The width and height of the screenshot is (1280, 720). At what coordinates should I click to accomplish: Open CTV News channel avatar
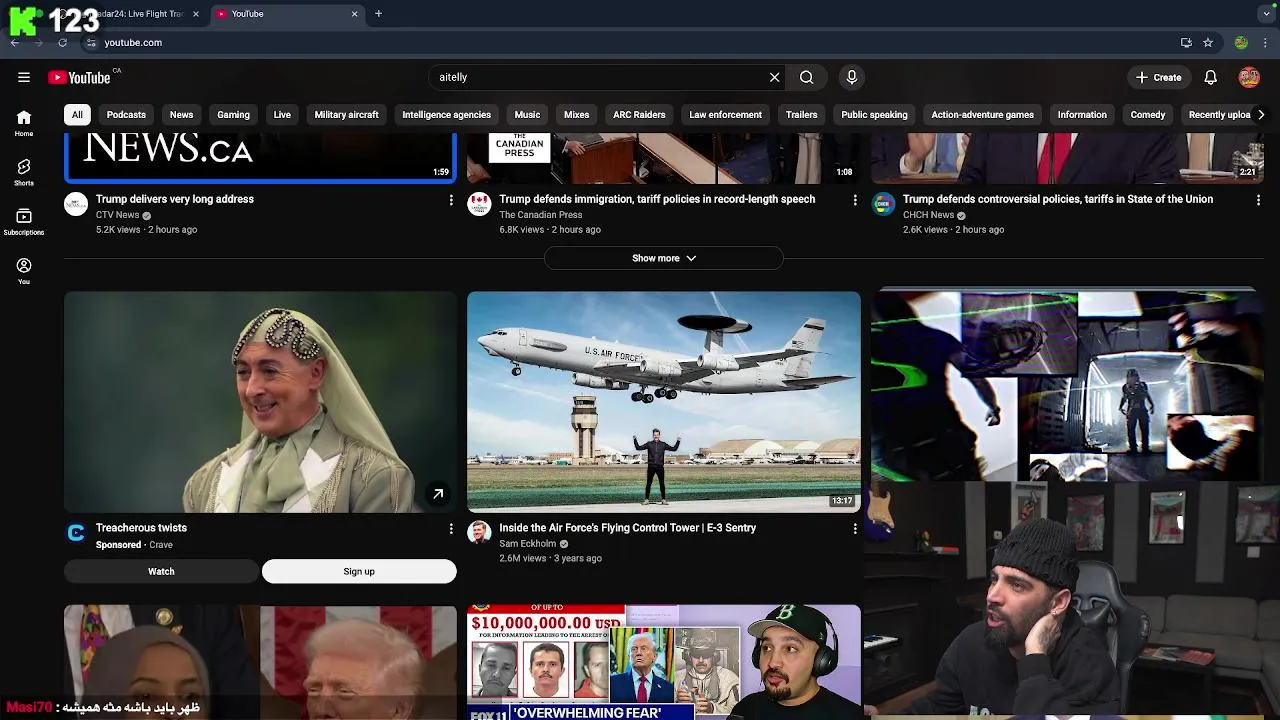[x=76, y=204]
